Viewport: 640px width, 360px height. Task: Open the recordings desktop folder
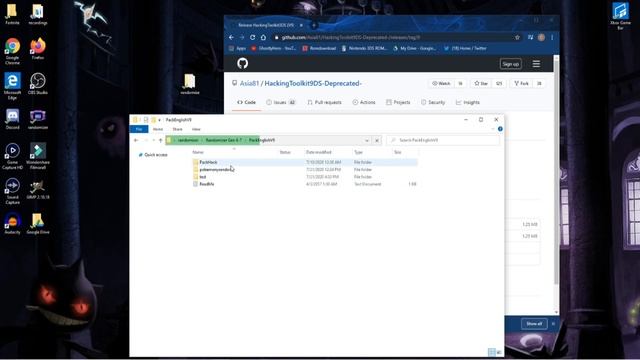[x=38, y=14]
